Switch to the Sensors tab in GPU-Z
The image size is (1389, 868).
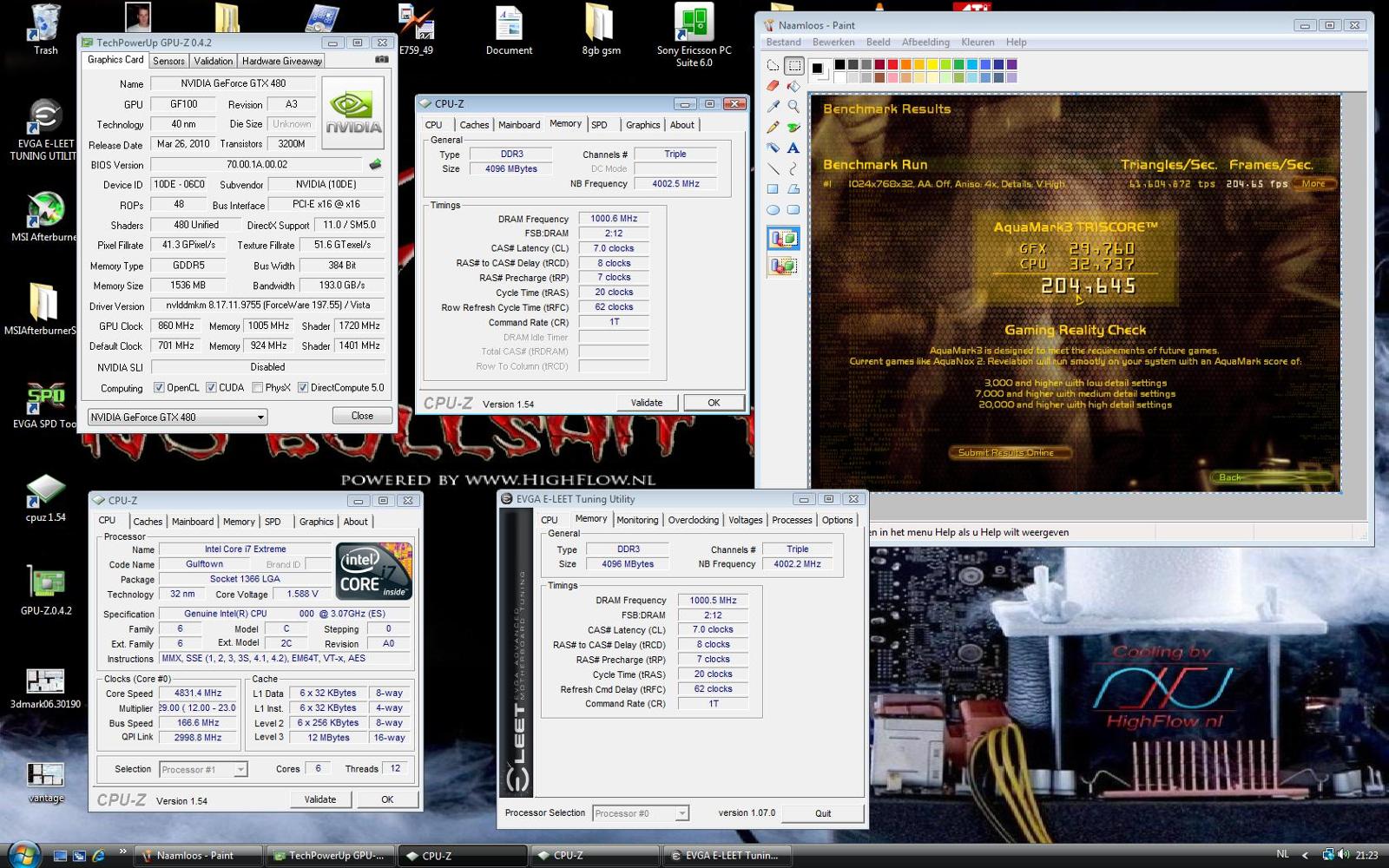[x=168, y=61]
